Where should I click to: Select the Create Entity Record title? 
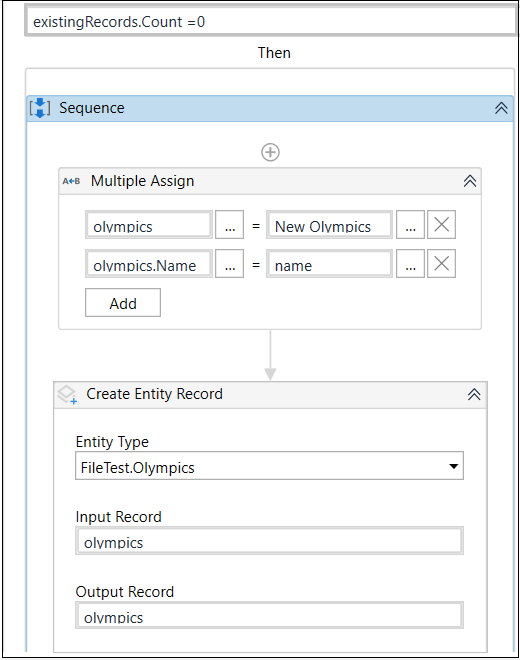point(155,394)
